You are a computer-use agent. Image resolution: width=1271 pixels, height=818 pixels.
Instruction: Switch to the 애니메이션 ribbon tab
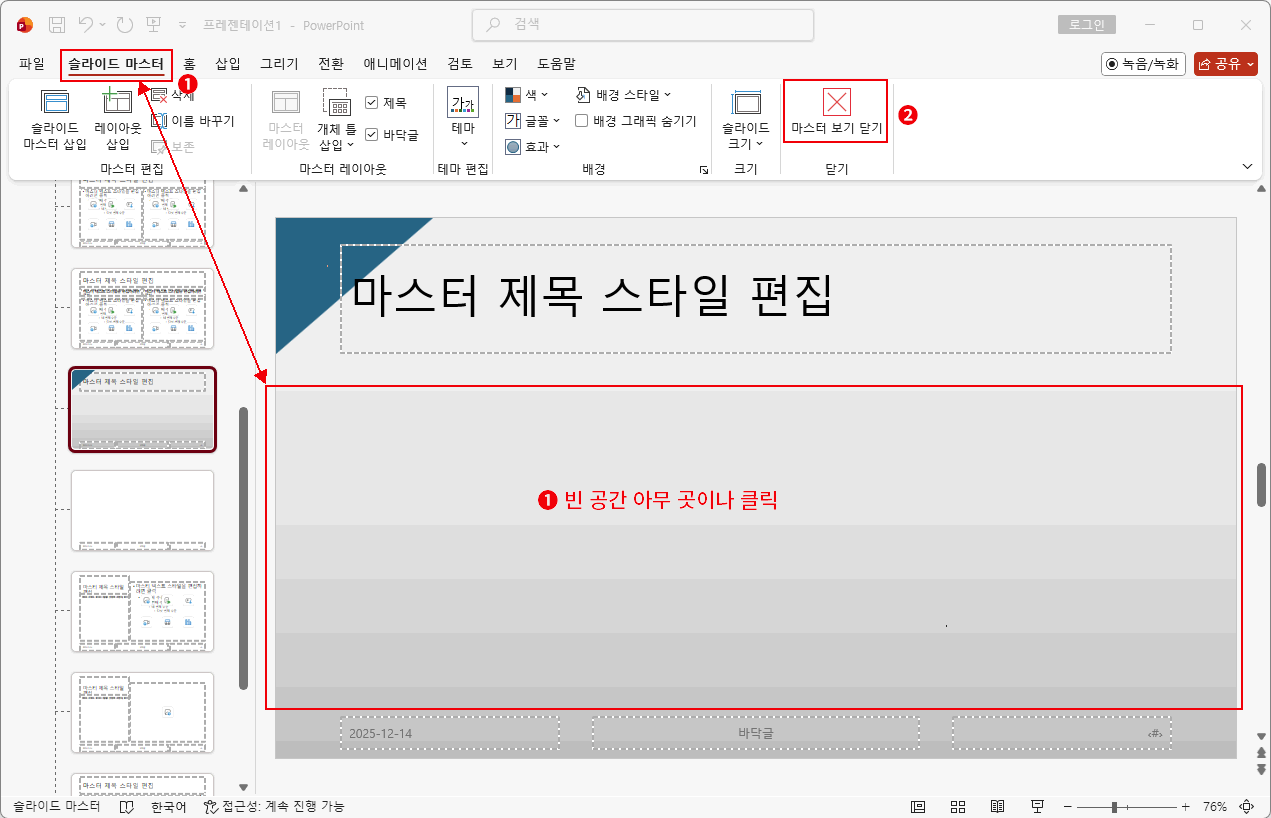tap(394, 63)
